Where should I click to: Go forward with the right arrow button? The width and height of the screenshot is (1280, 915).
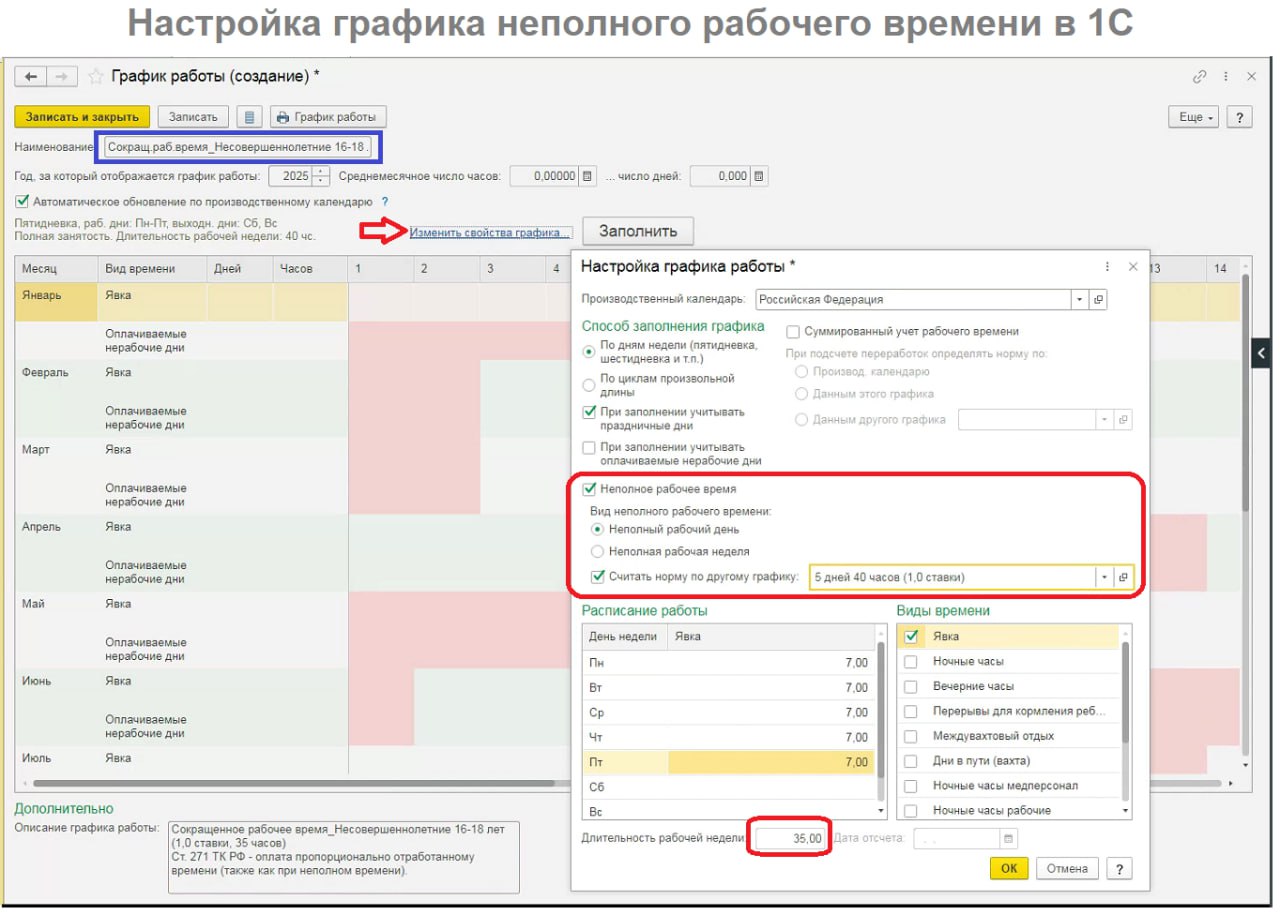(61, 76)
